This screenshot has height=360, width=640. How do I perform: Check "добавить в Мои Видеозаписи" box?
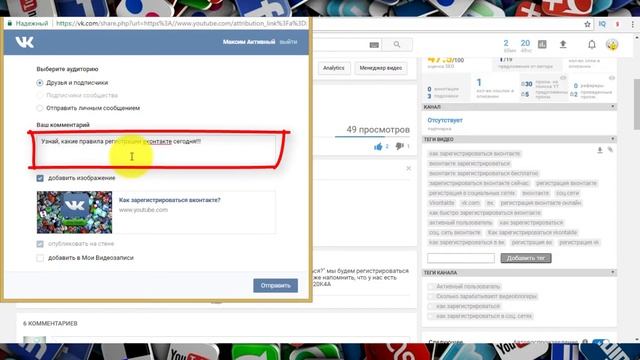point(40,258)
